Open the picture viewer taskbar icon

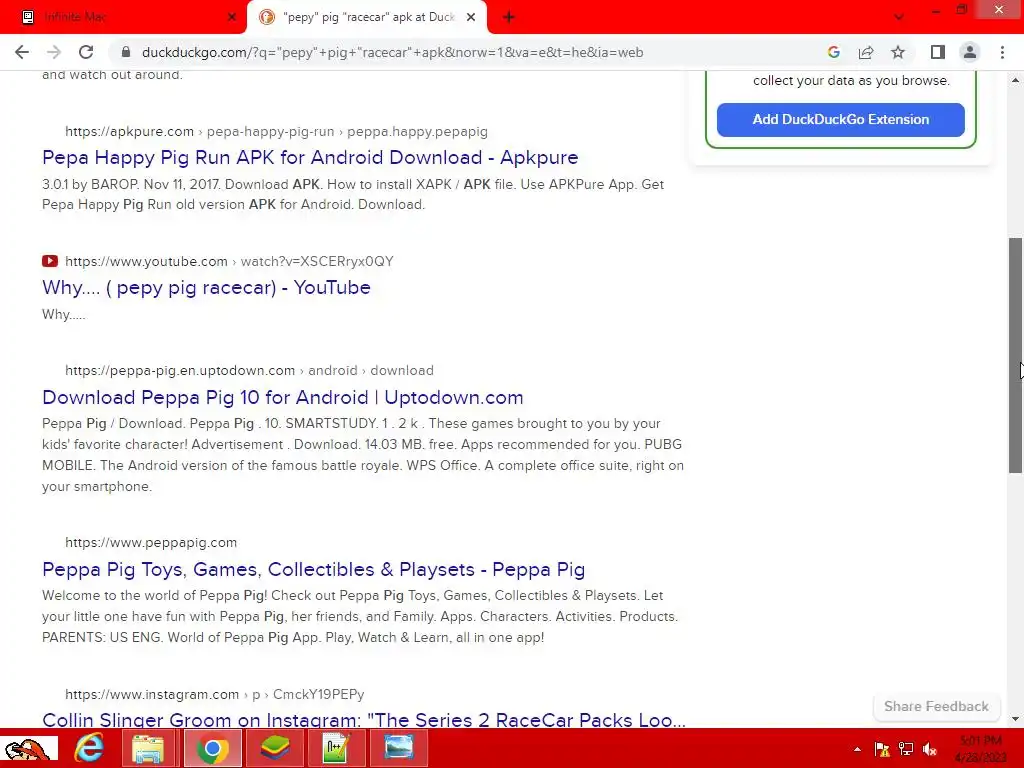tap(398, 748)
